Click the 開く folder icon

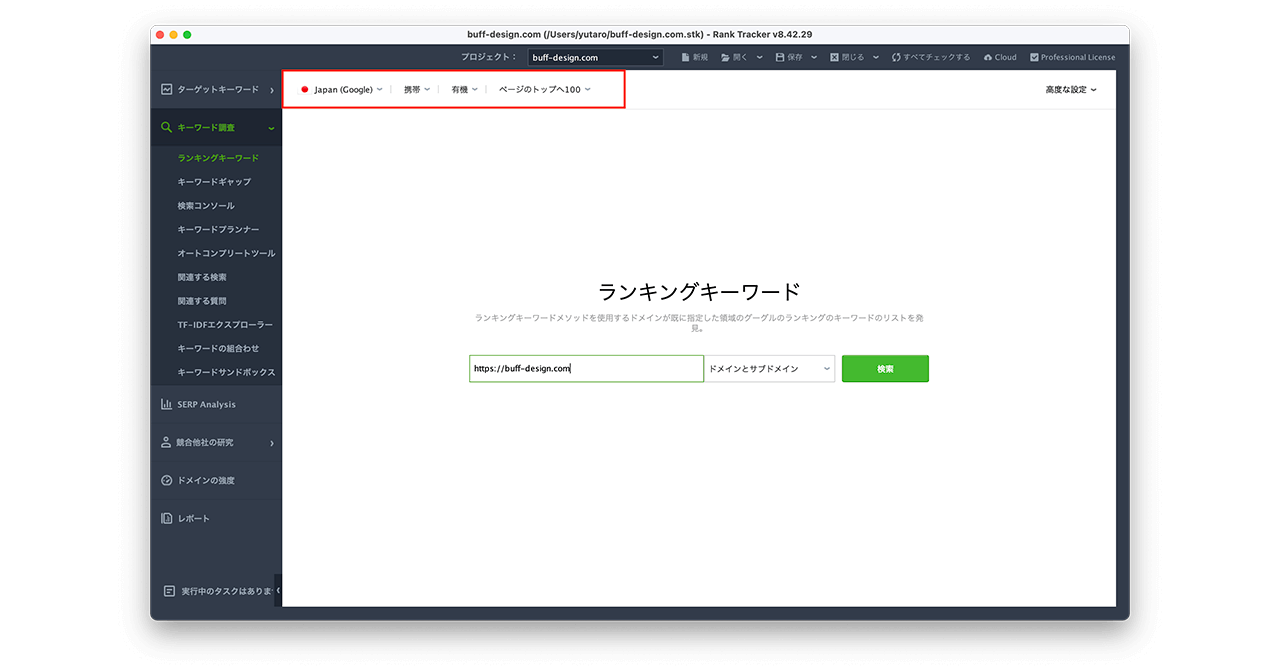[726, 58]
